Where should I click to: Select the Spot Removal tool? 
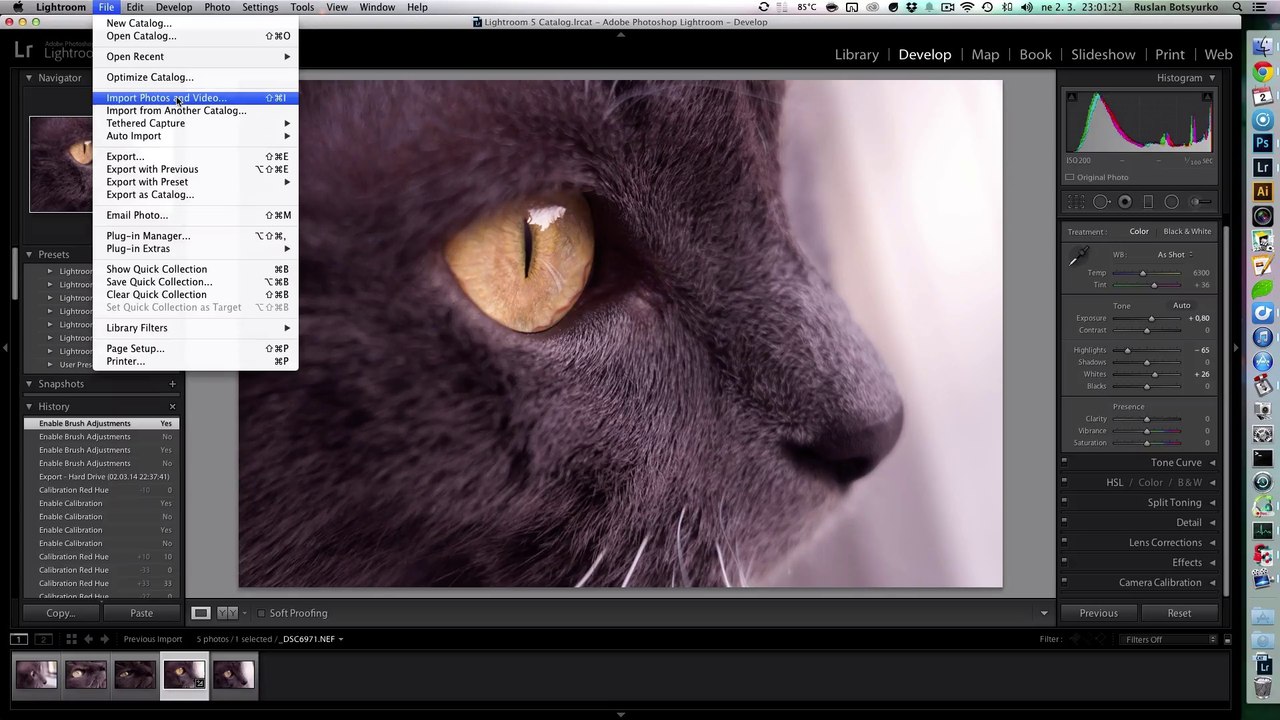tap(1101, 202)
